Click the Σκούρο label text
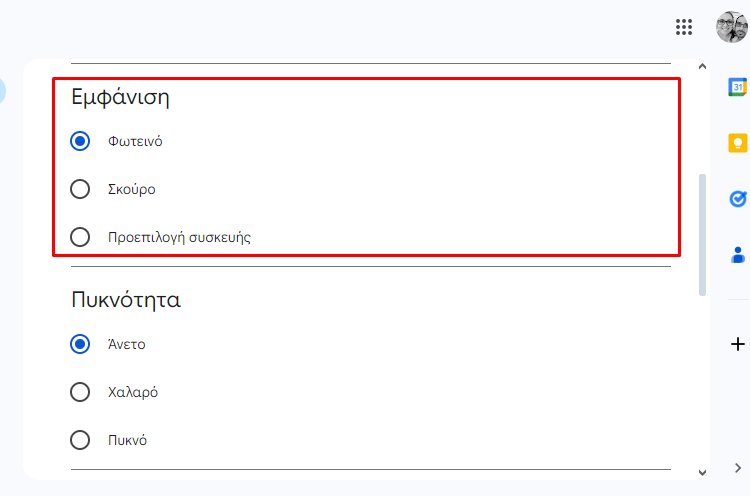This screenshot has height=500, width=750. pyautogui.click(x=132, y=189)
